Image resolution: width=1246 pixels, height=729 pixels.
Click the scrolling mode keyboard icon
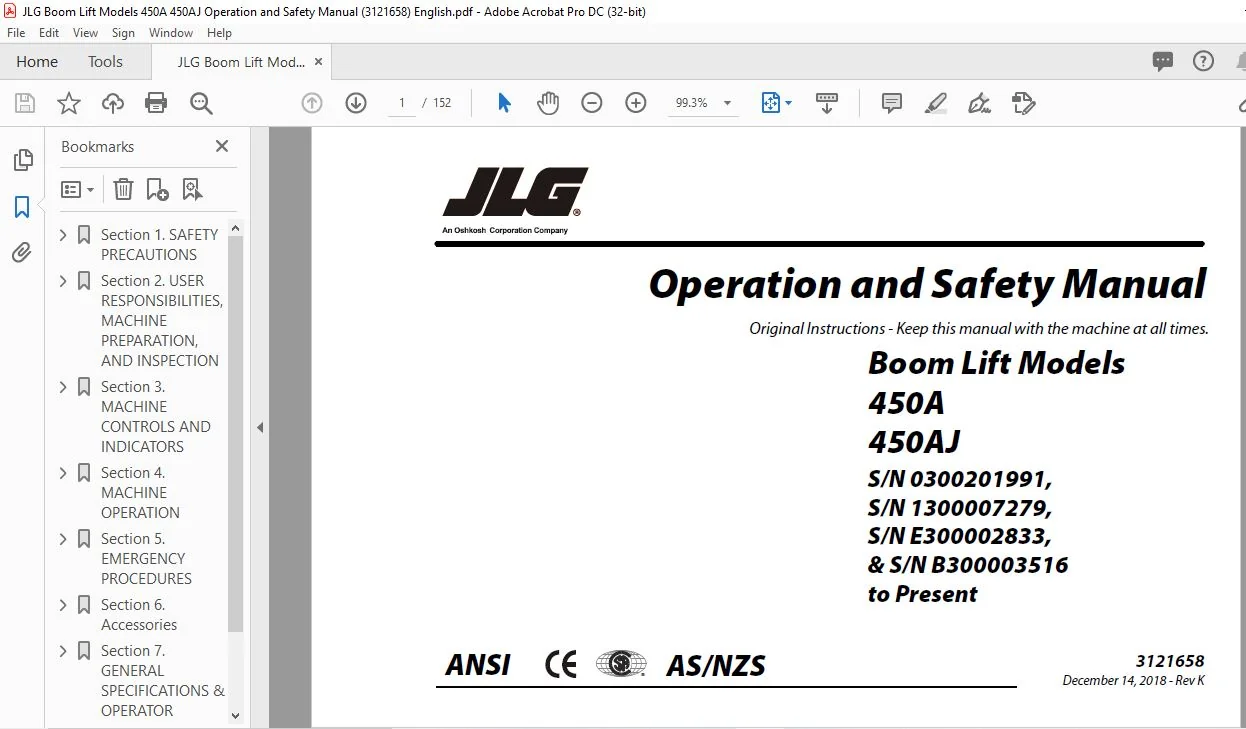tap(827, 103)
